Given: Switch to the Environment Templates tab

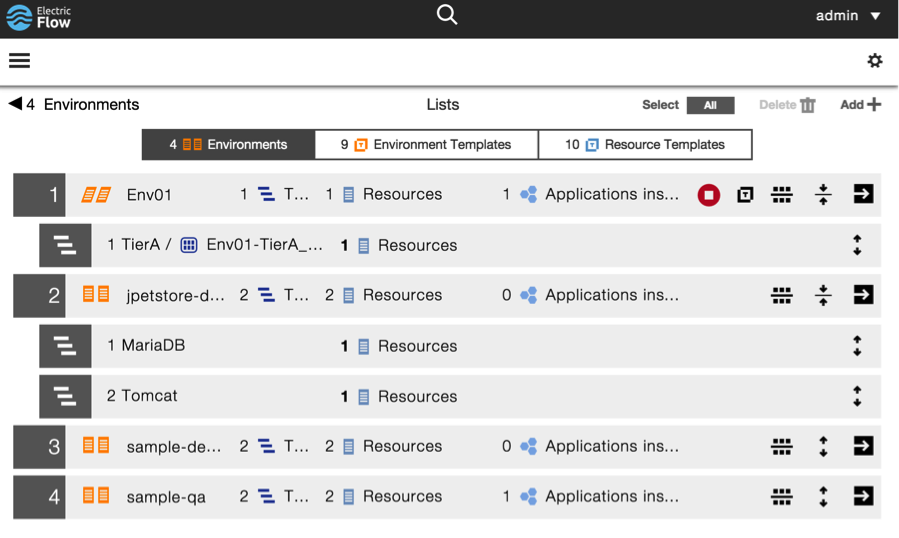Looking at the screenshot, I should (x=426, y=145).
